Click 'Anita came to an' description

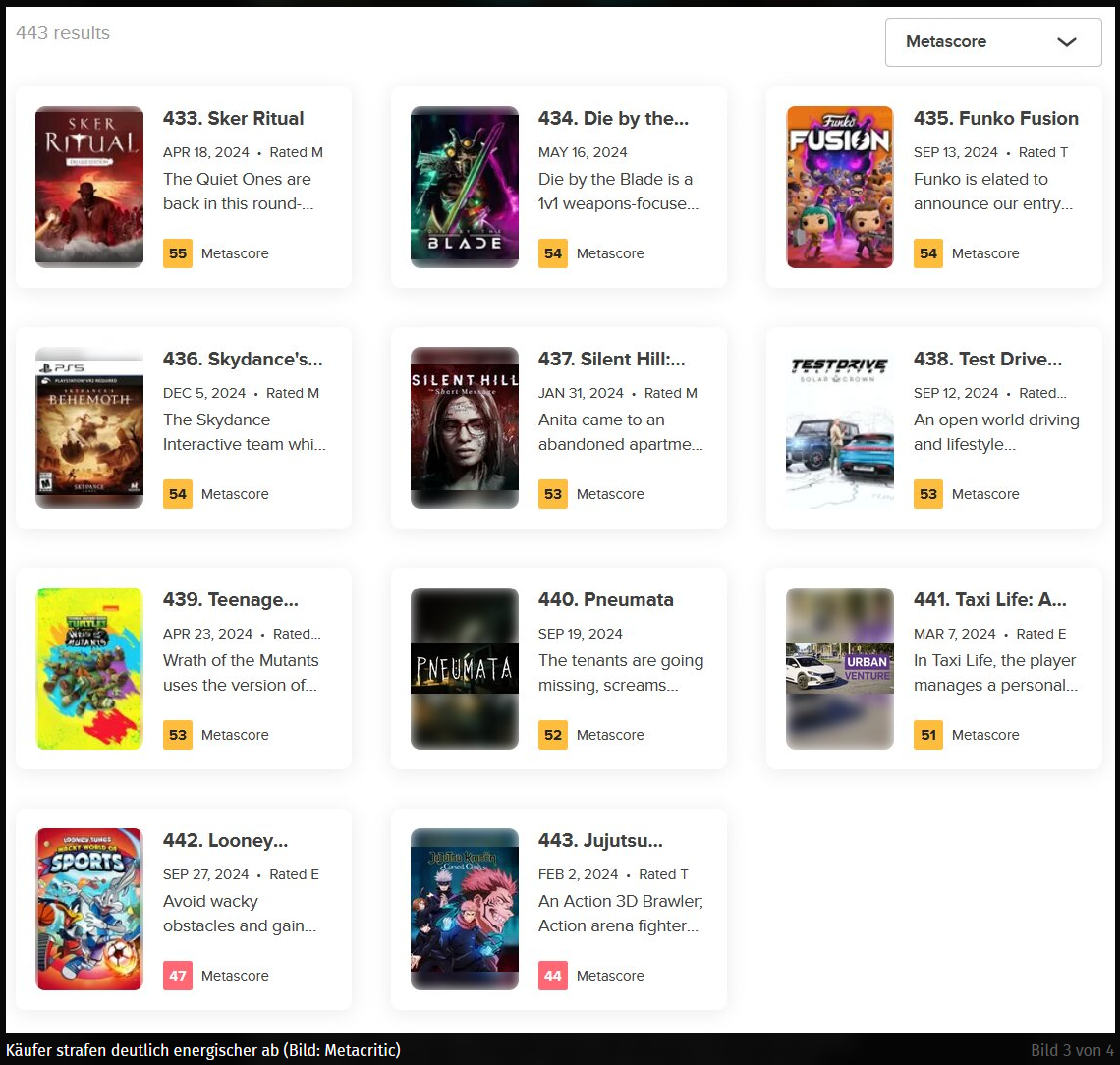620,432
